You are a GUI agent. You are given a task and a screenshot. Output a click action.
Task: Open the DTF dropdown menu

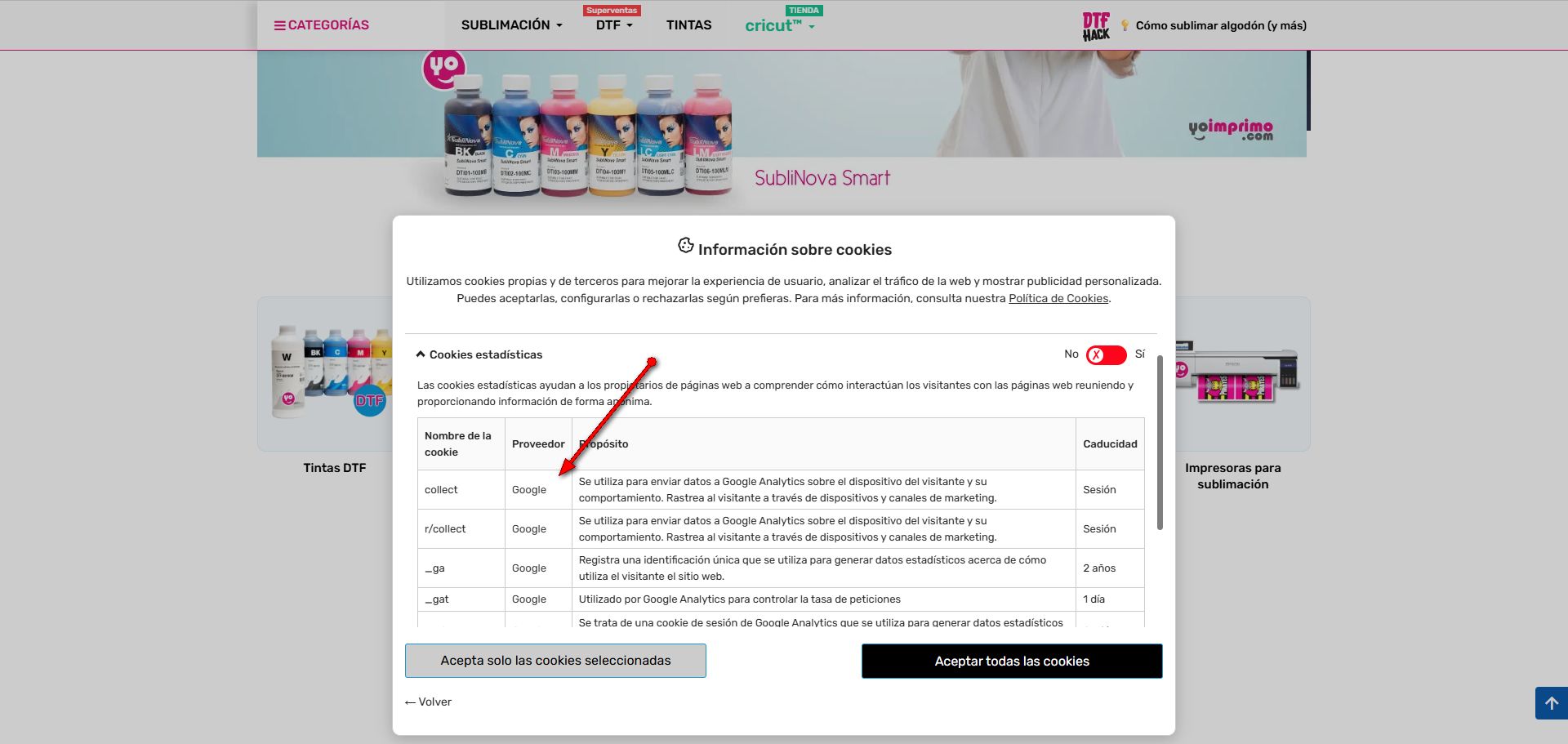click(614, 25)
